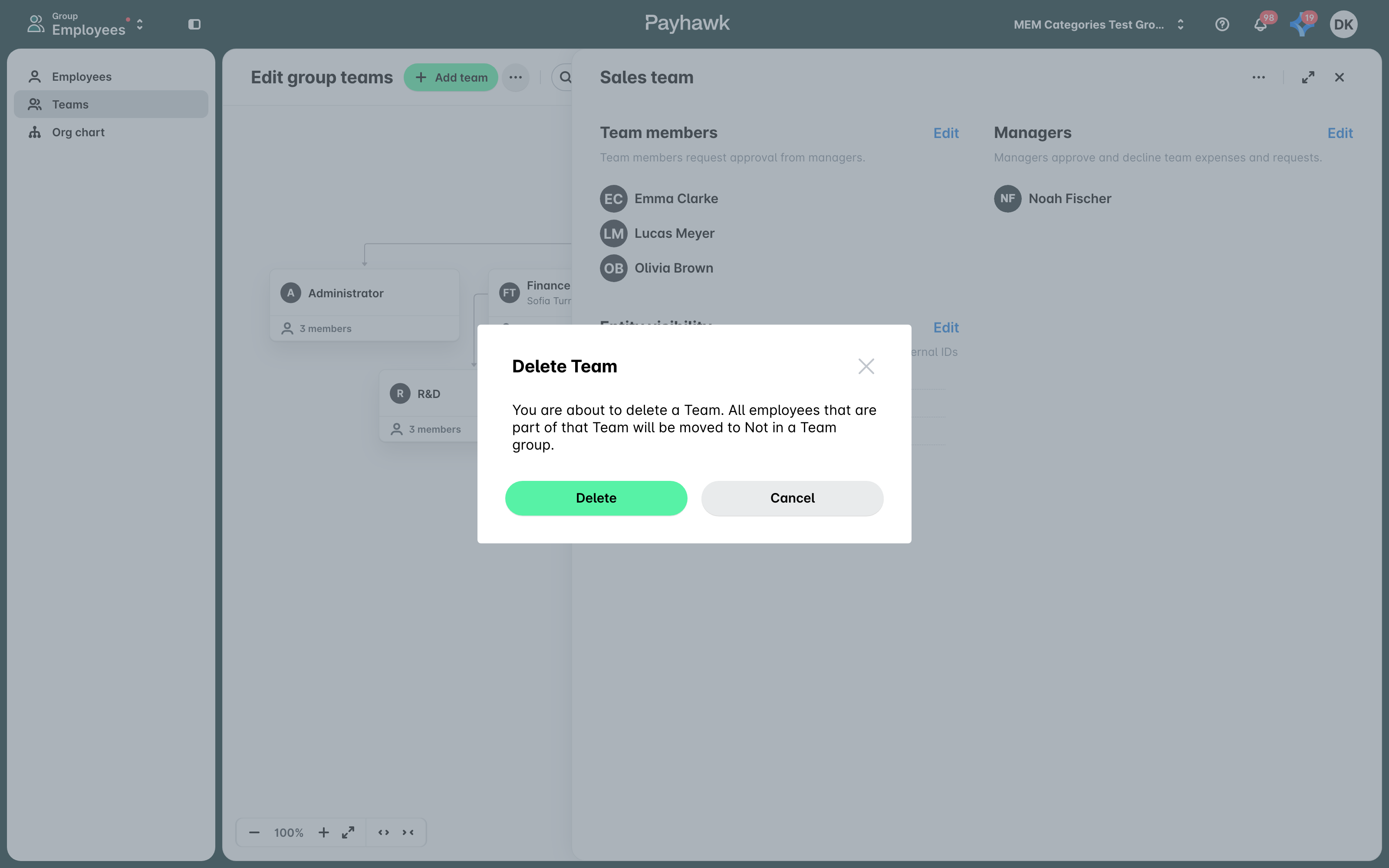Viewport: 1389px width, 868px height.
Task: Open more options next to Add team
Action: (x=515, y=77)
